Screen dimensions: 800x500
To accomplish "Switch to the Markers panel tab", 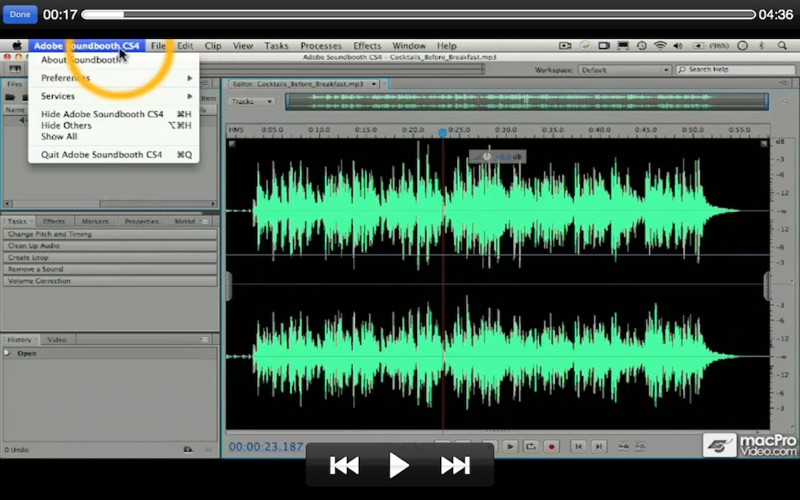I will (95, 221).
